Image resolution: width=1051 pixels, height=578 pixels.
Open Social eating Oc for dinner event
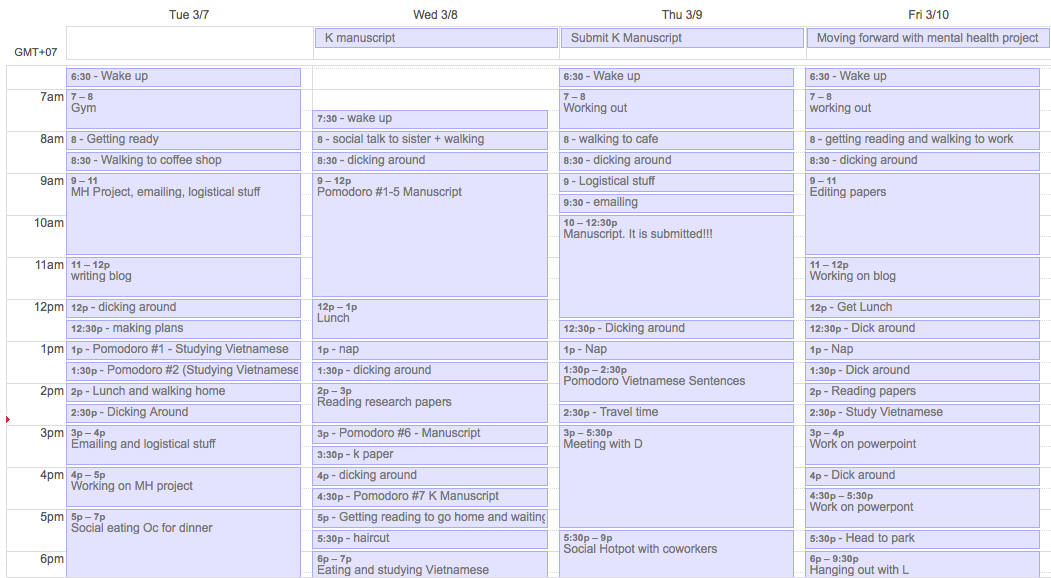click(x=184, y=543)
